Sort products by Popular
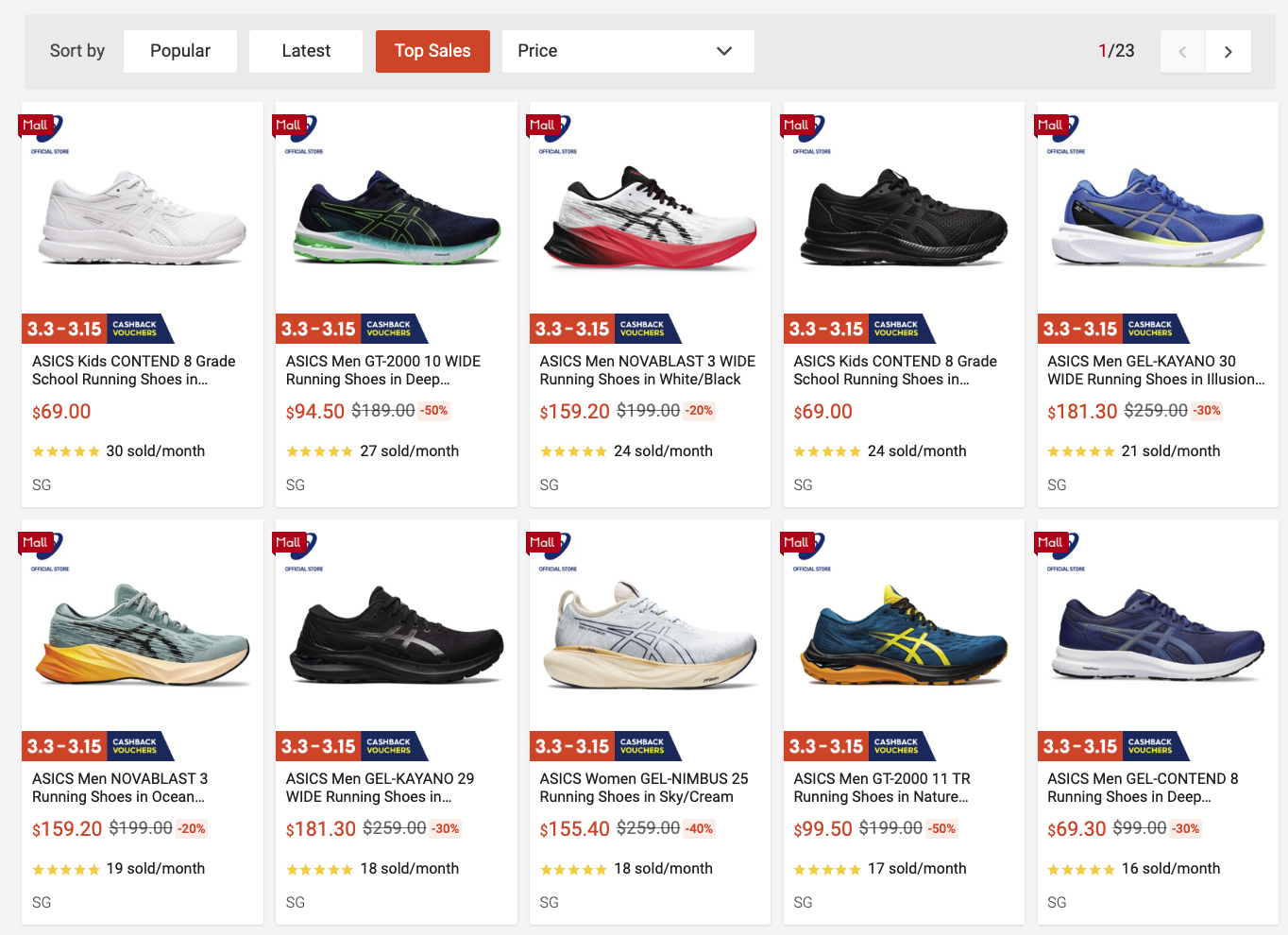The image size is (1288, 935). click(180, 51)
